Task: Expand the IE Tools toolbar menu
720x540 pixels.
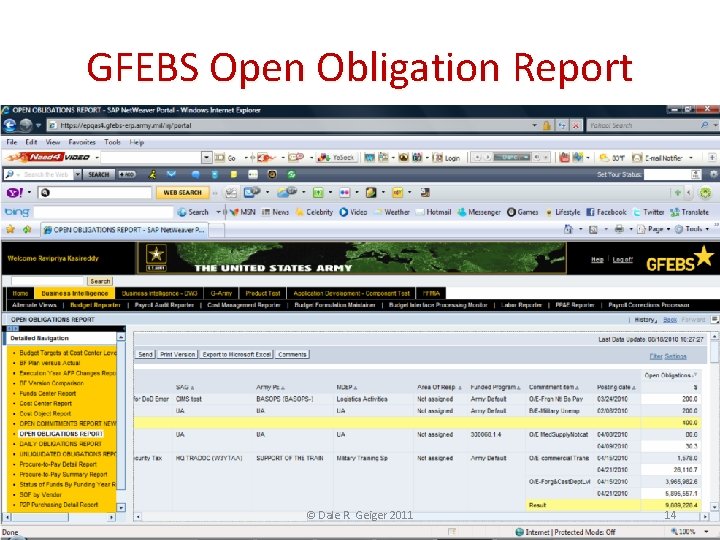Action: (692, 229)
